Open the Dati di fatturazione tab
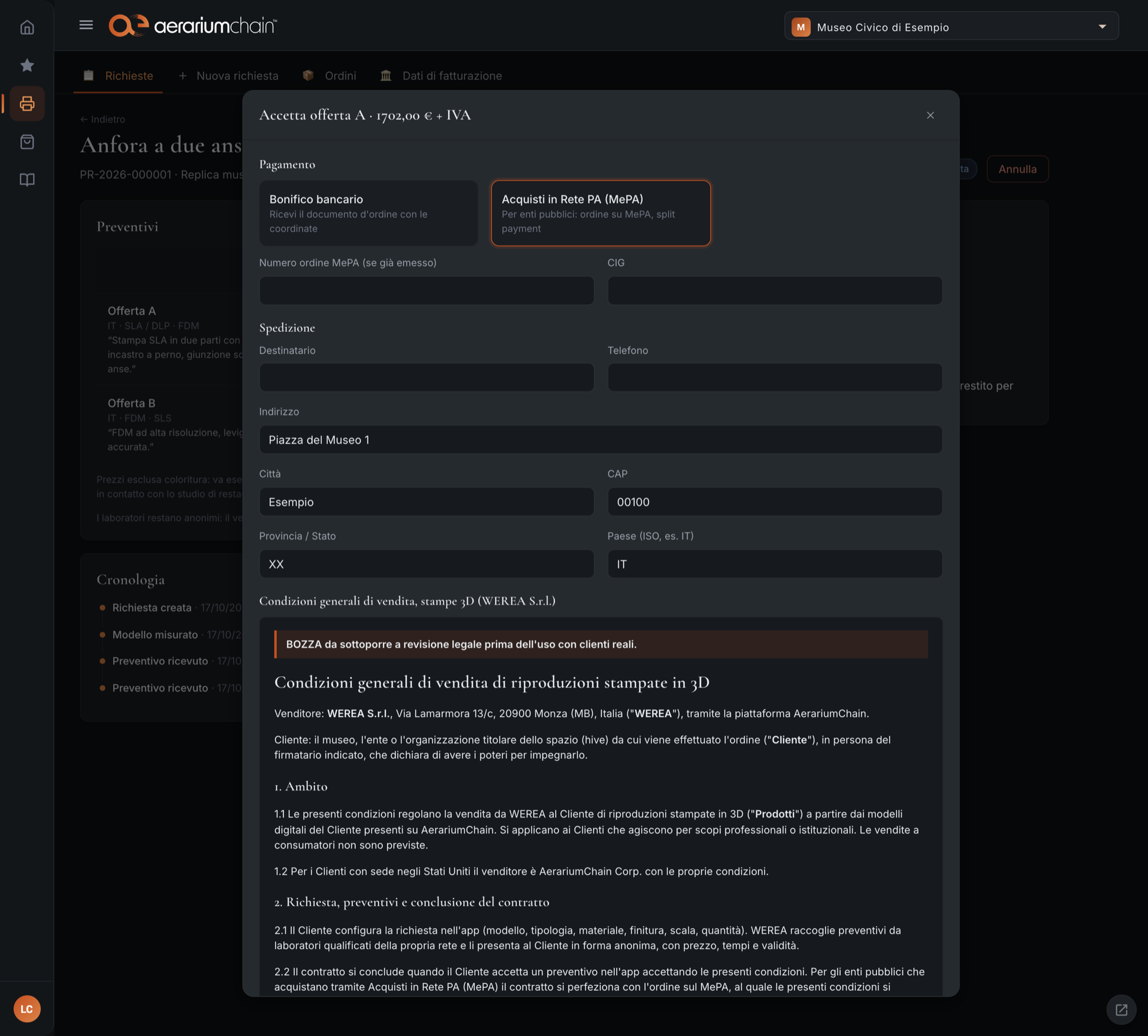The height and width of the screenshot is (1036, 1148). click(441, 76)
